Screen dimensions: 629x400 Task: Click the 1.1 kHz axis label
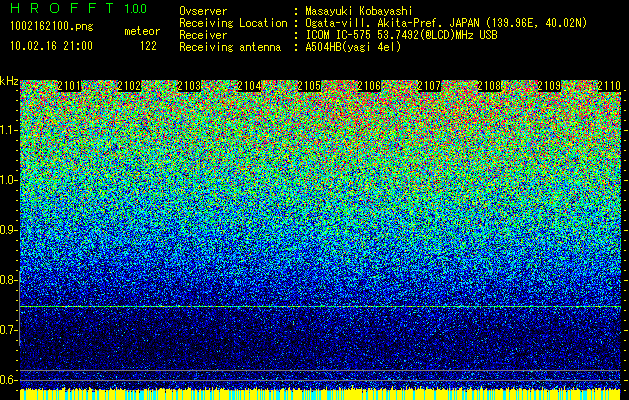(9, 131)
